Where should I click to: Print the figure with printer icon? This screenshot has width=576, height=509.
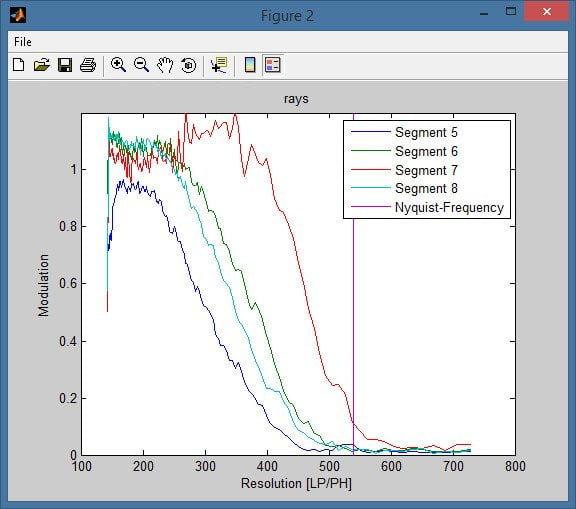pos(88,65)
